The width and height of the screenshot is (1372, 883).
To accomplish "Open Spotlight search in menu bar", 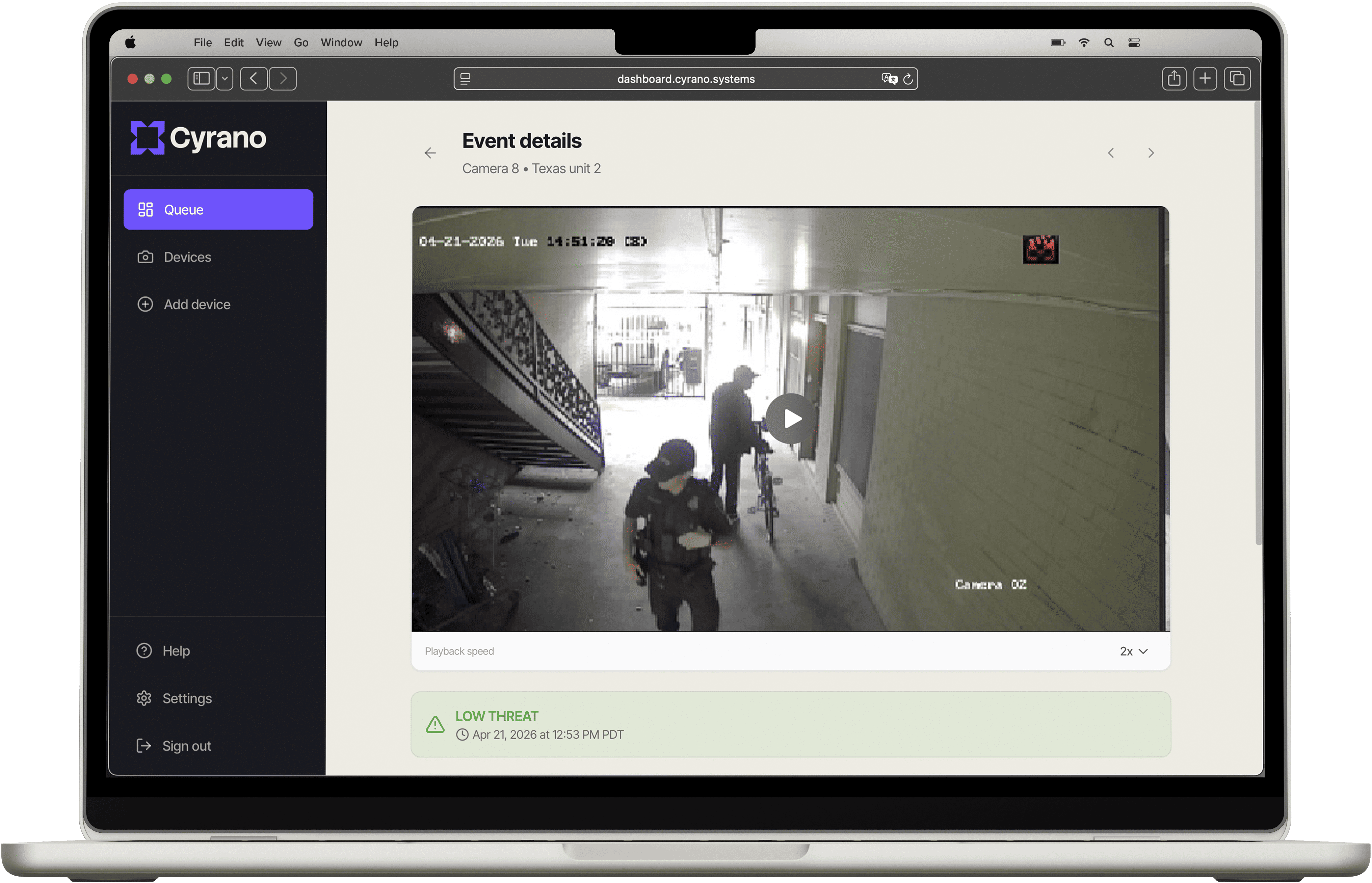I will click(1109, 43).
